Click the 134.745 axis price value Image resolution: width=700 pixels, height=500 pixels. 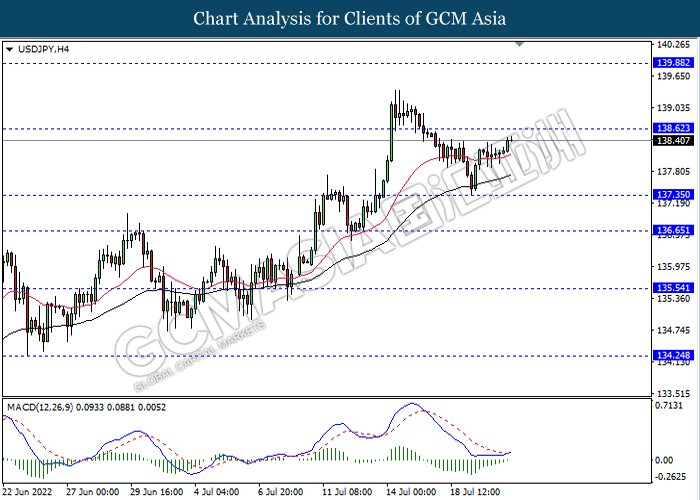[673, 330]
